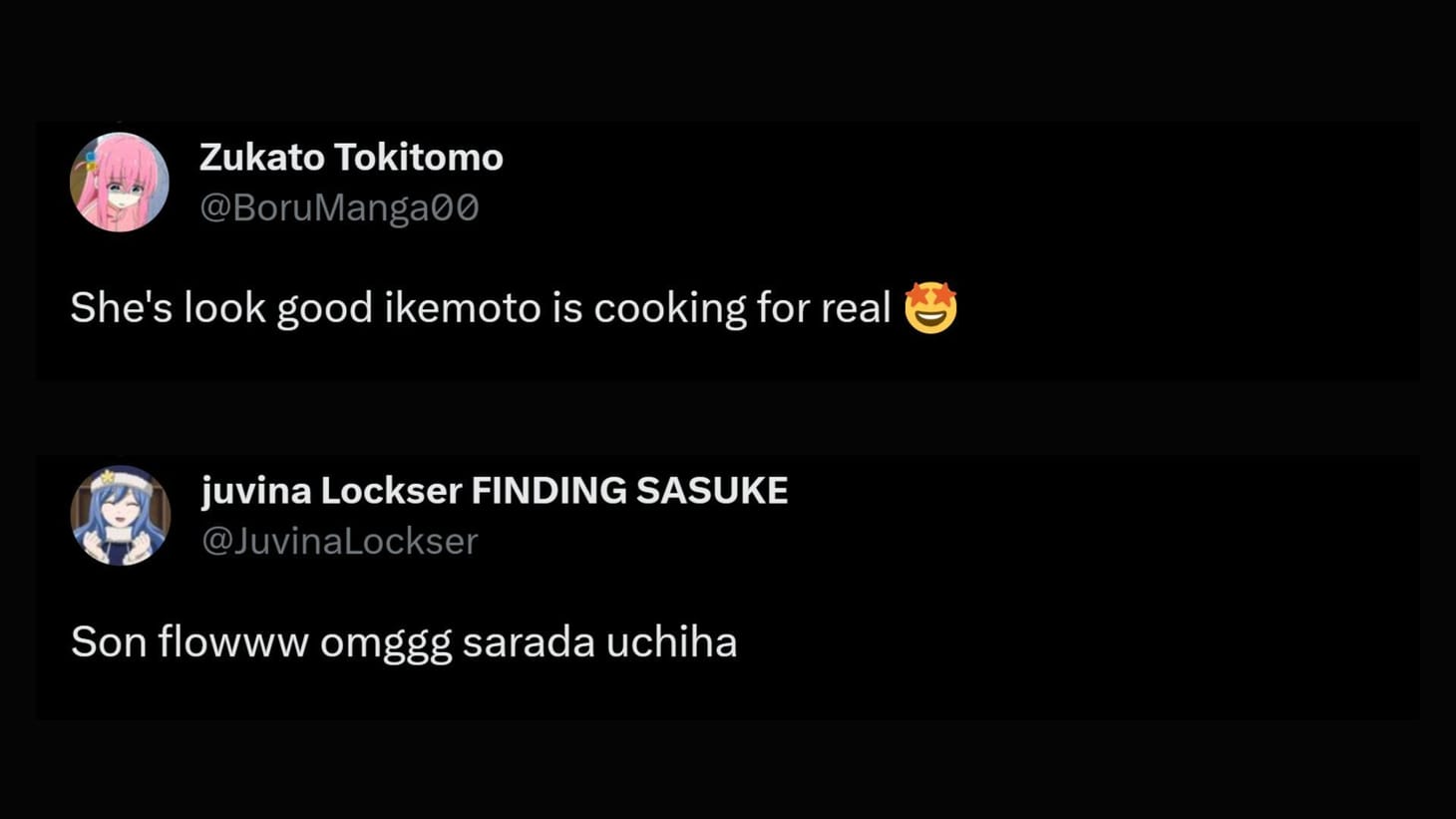Open the second tweet card by juvina

point(728,587)
